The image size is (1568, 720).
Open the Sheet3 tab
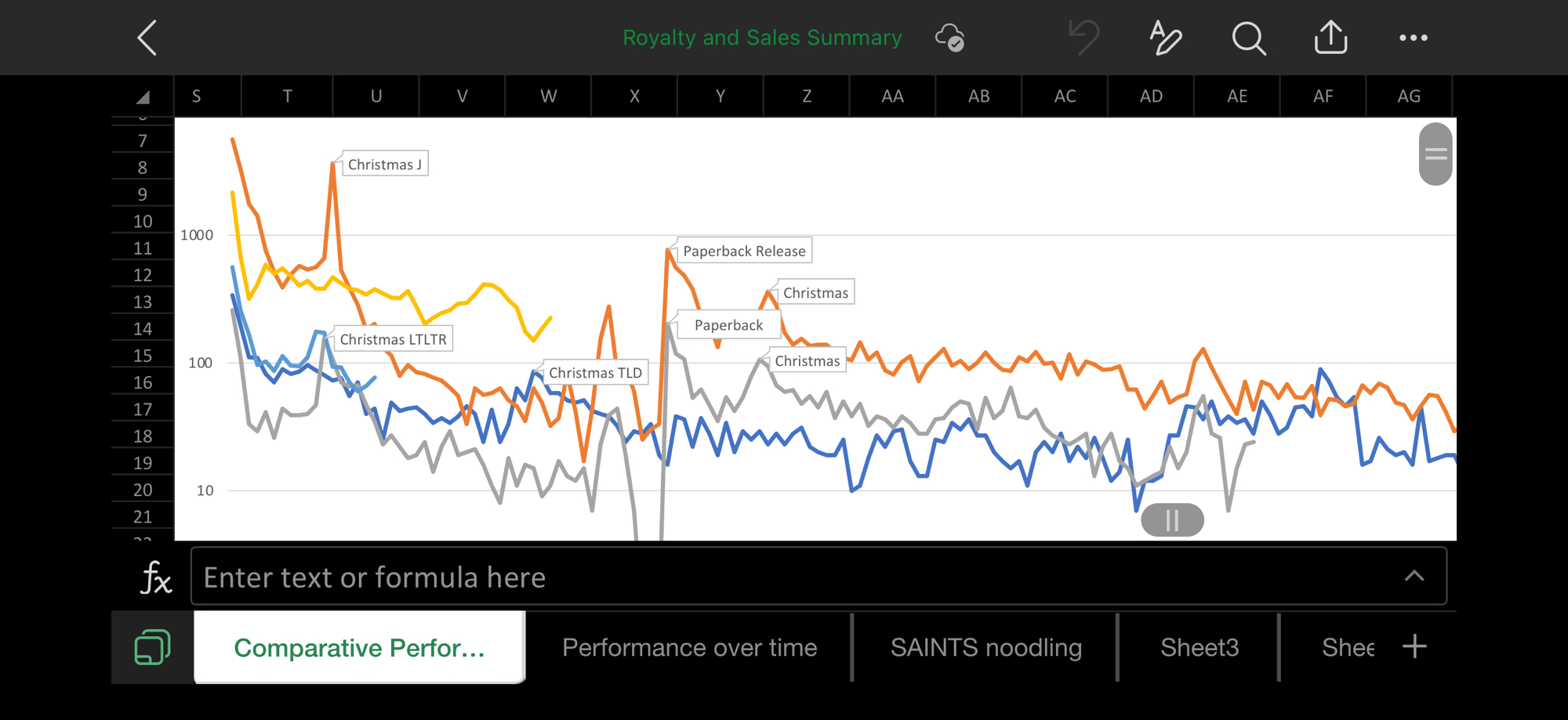click(1199, 647)
